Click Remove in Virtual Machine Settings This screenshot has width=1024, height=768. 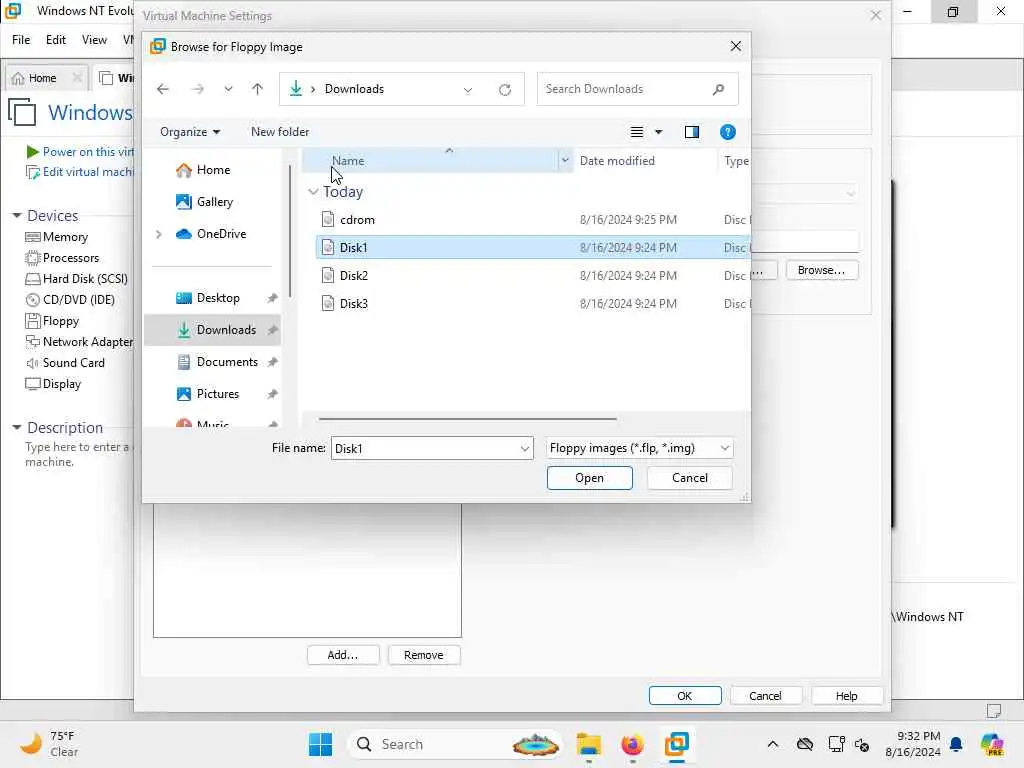tap(424, 655)
